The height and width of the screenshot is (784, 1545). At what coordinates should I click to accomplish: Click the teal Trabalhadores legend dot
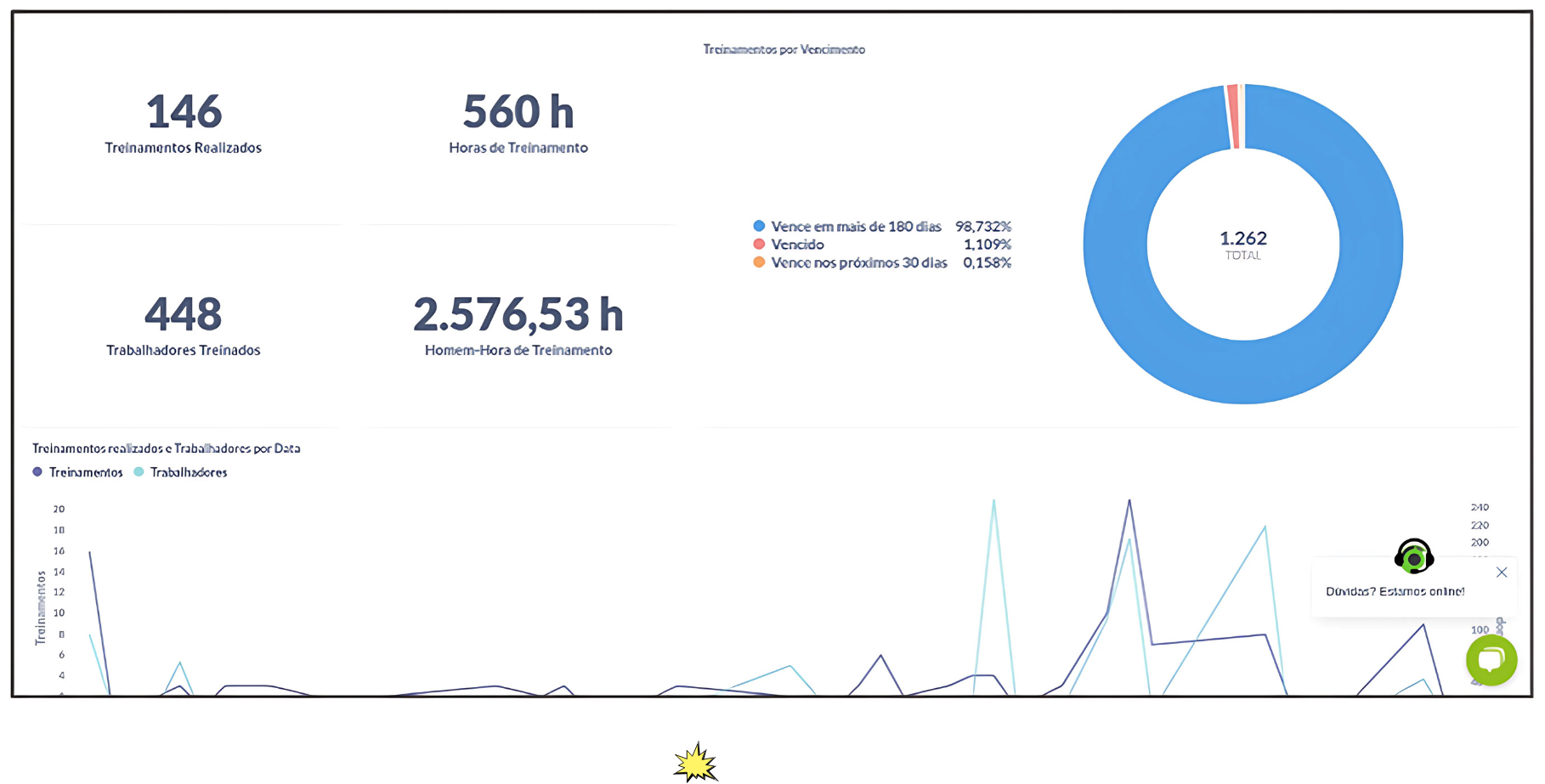coord(139,472)
